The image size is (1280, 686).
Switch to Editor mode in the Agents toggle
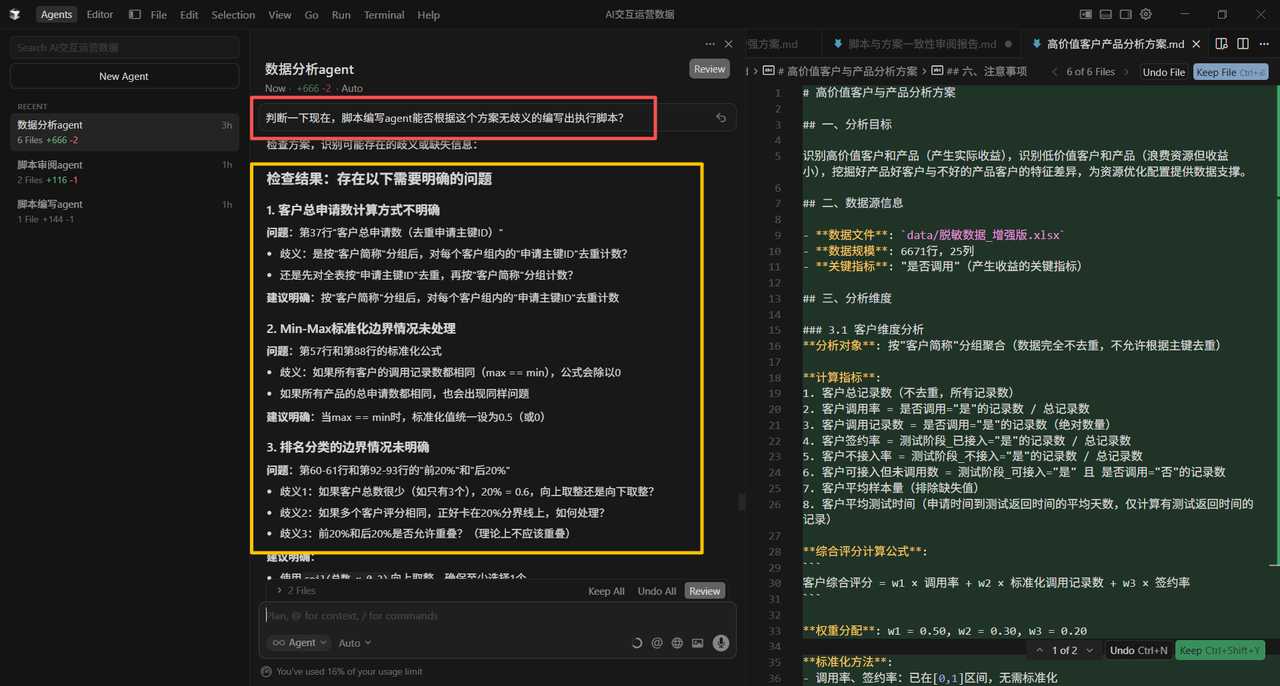tap(99, 14)
